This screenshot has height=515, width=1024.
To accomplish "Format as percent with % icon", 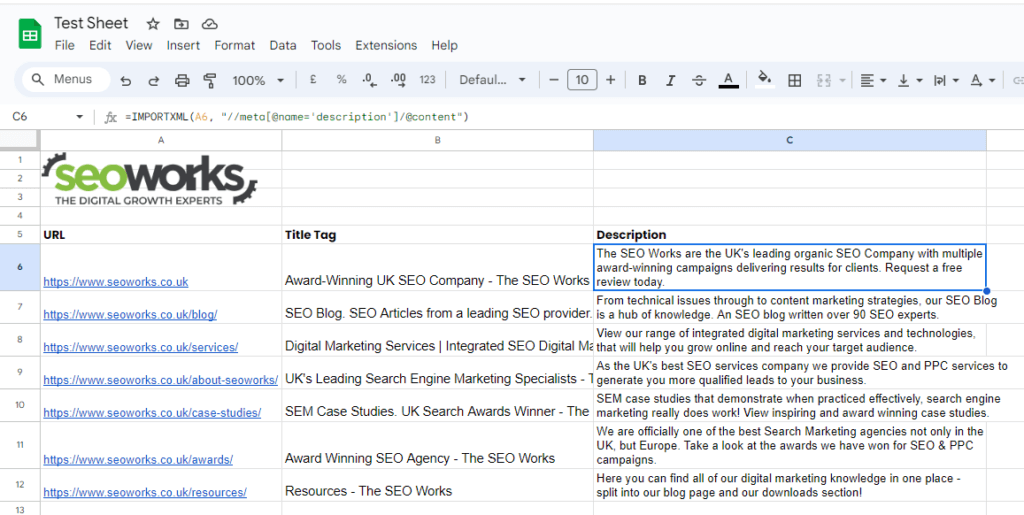I will click(342, 80).
